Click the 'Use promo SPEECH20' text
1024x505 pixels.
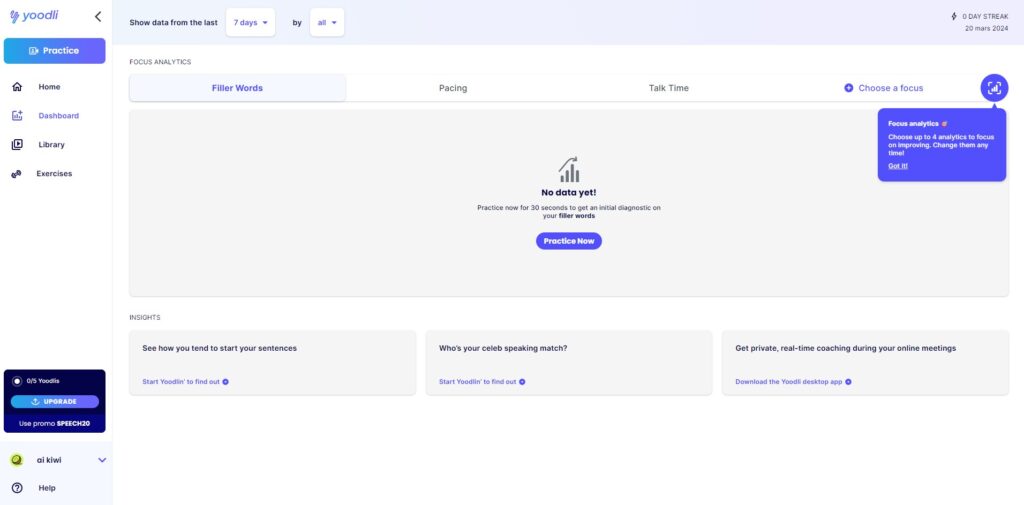[x=54, y=423]
